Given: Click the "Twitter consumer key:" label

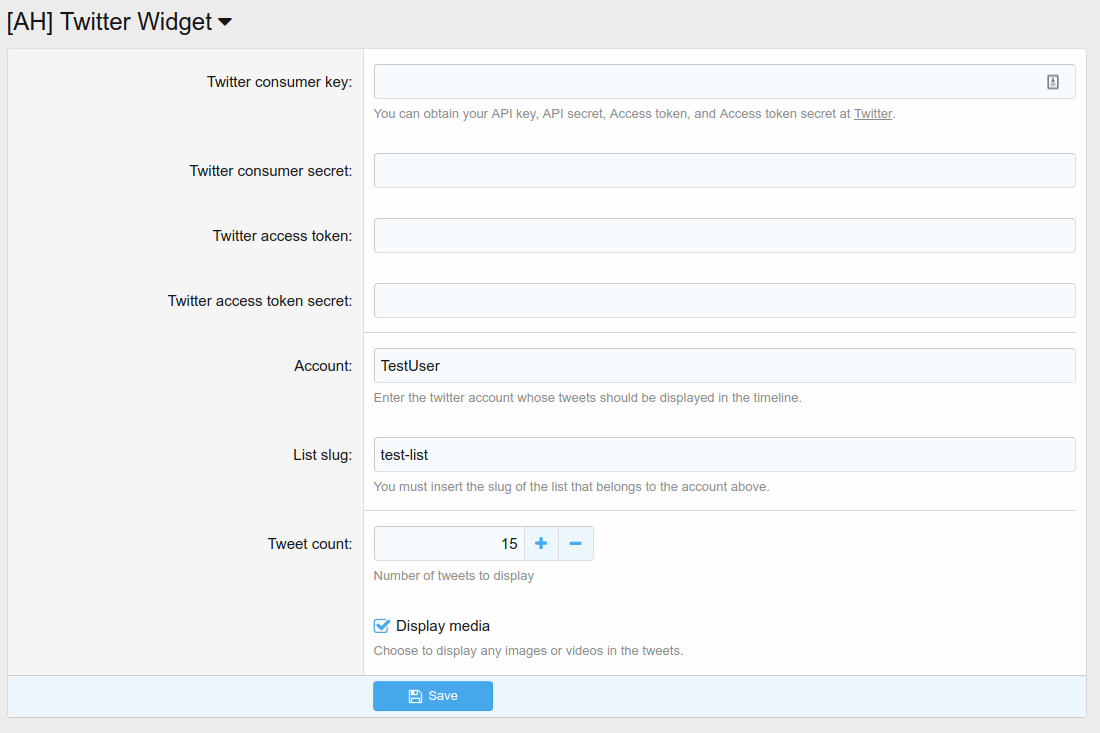Looking at the screenshot, I should (x=279, y=82).
